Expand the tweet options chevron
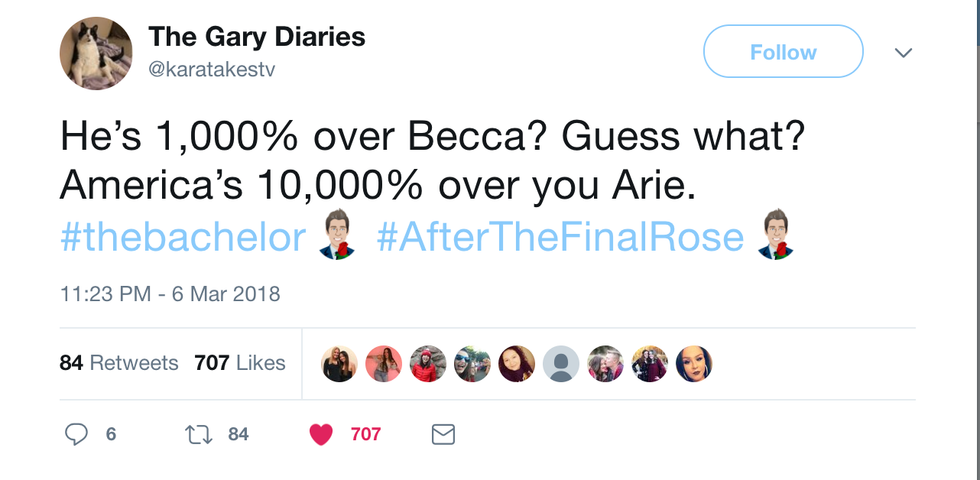 pos(903,52)
